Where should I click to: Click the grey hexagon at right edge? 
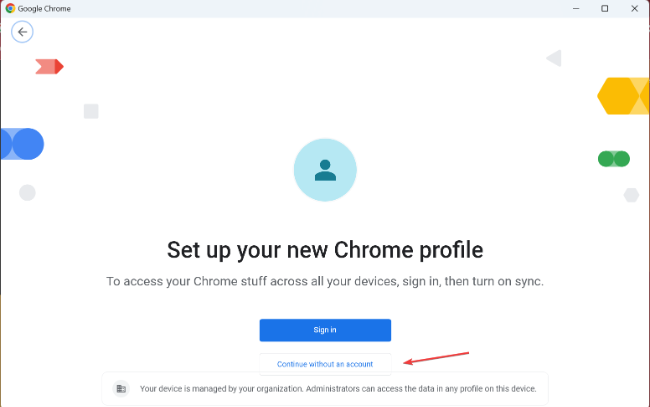click(x=631, y=195)
